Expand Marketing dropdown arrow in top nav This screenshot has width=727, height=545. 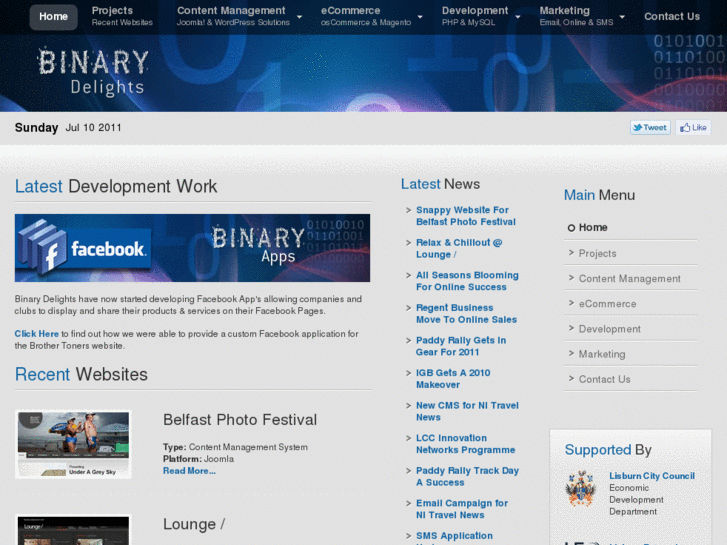(x=622, y=17)
